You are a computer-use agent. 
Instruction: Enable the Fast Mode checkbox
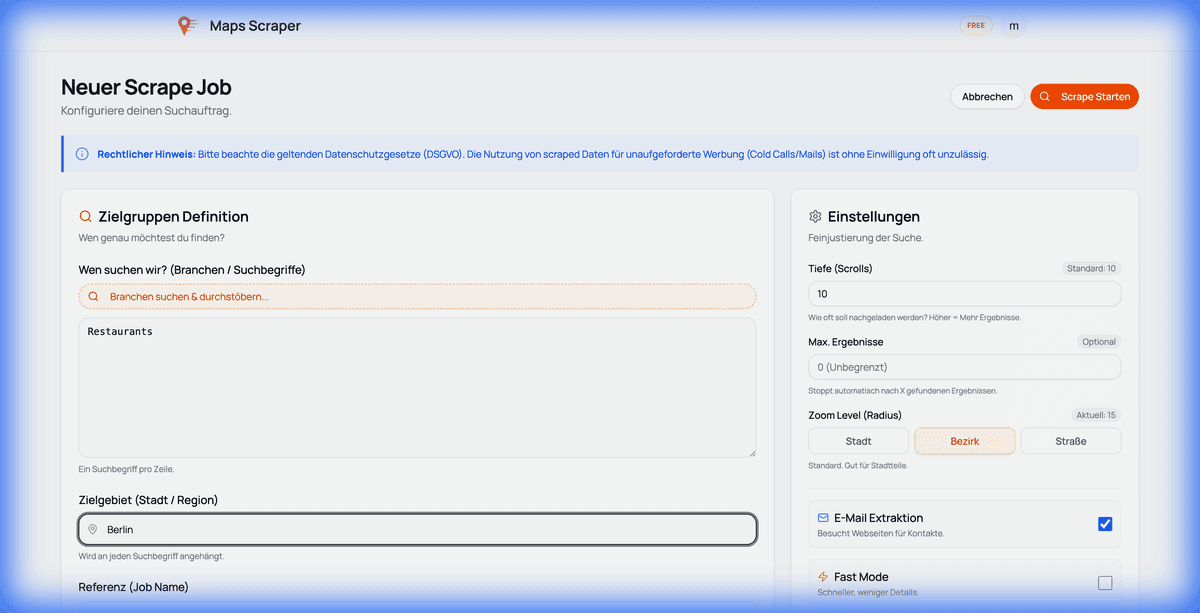[1104, 582]
